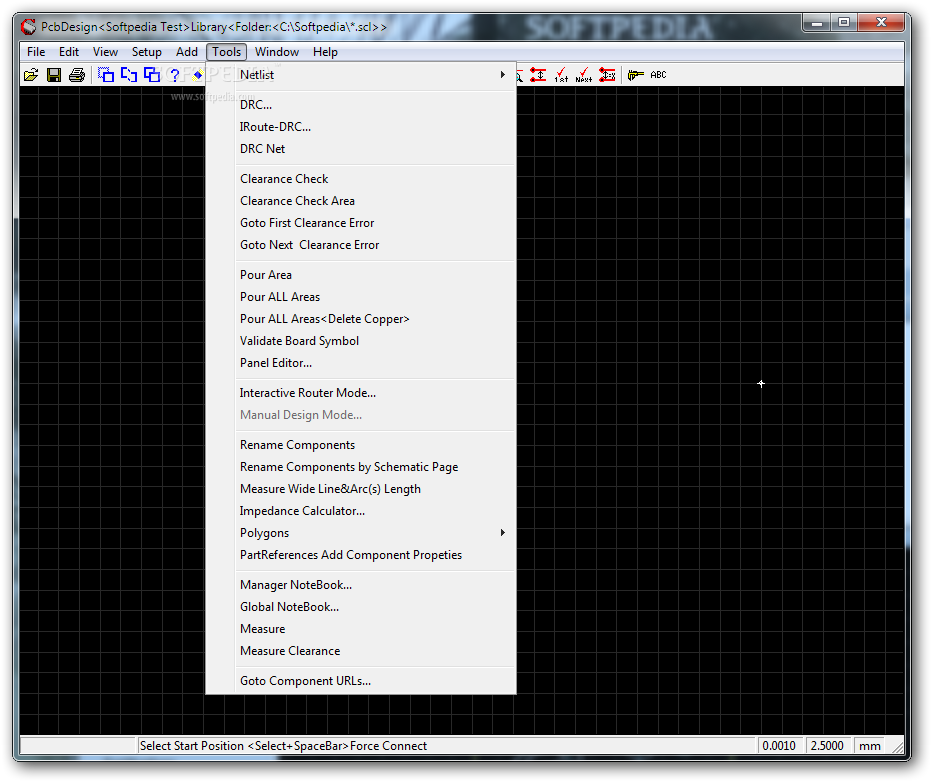Select Rename Components by Schematic Page
The image size is (932, 782).
pyautogui.click(x=361, y=467)
